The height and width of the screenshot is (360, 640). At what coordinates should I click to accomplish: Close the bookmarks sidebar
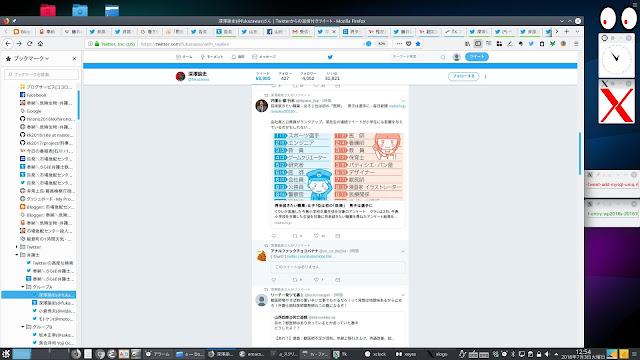point(74,59)
